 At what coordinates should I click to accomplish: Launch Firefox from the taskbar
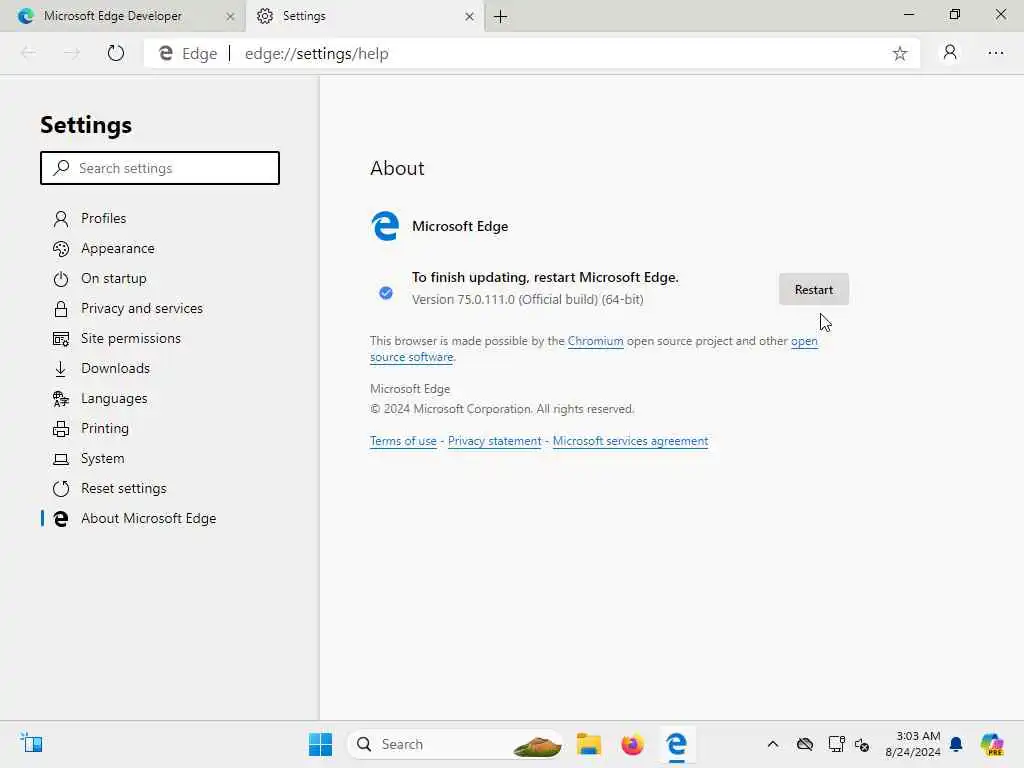(632, 744)
